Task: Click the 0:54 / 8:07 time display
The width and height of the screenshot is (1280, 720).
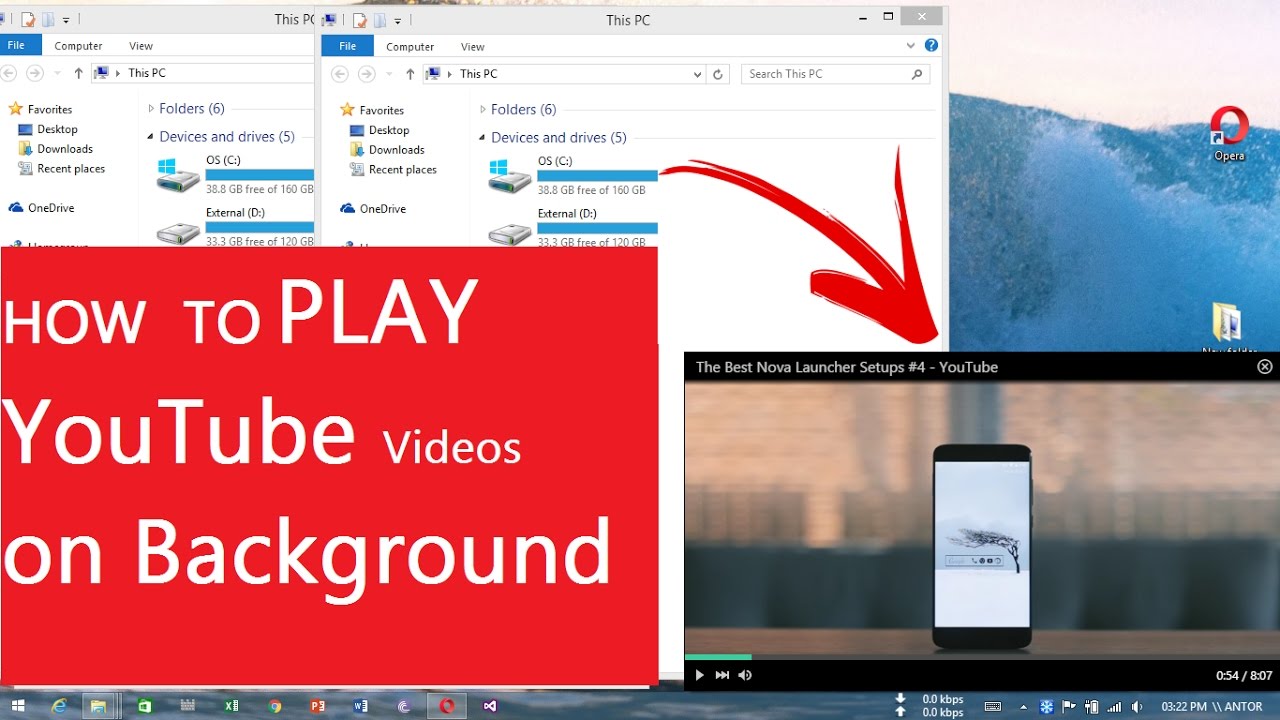Action: click(x=1244, y=676)
